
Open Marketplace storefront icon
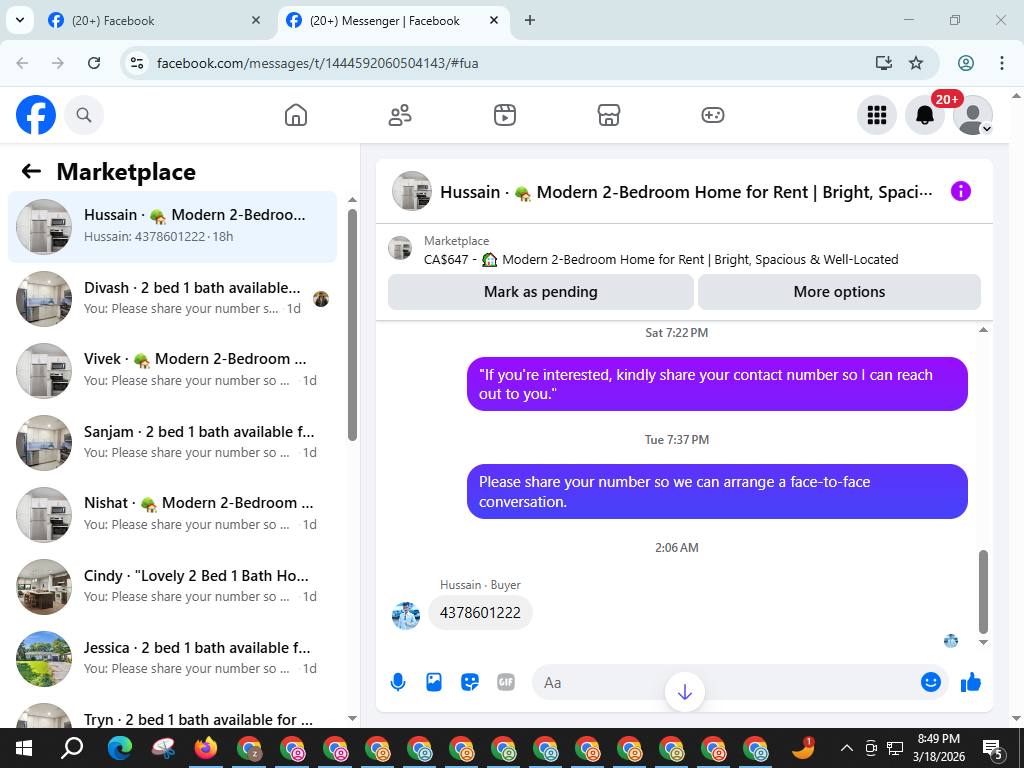click(609, 115)
